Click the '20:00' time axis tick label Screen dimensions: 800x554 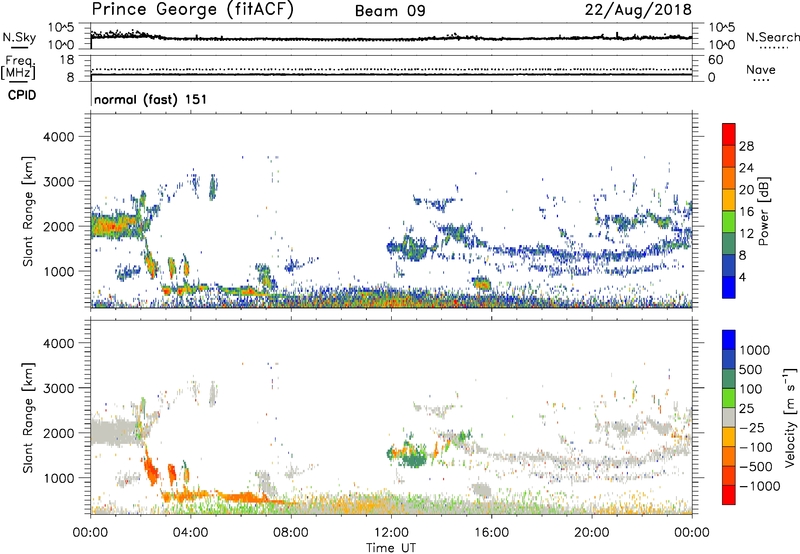(592, 533)
